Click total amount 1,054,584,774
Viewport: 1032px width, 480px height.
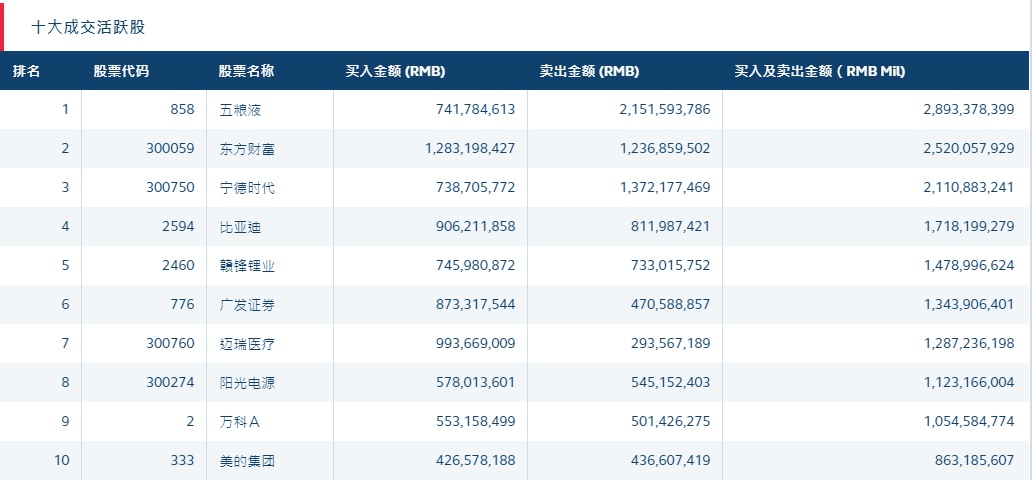[969, 421]
